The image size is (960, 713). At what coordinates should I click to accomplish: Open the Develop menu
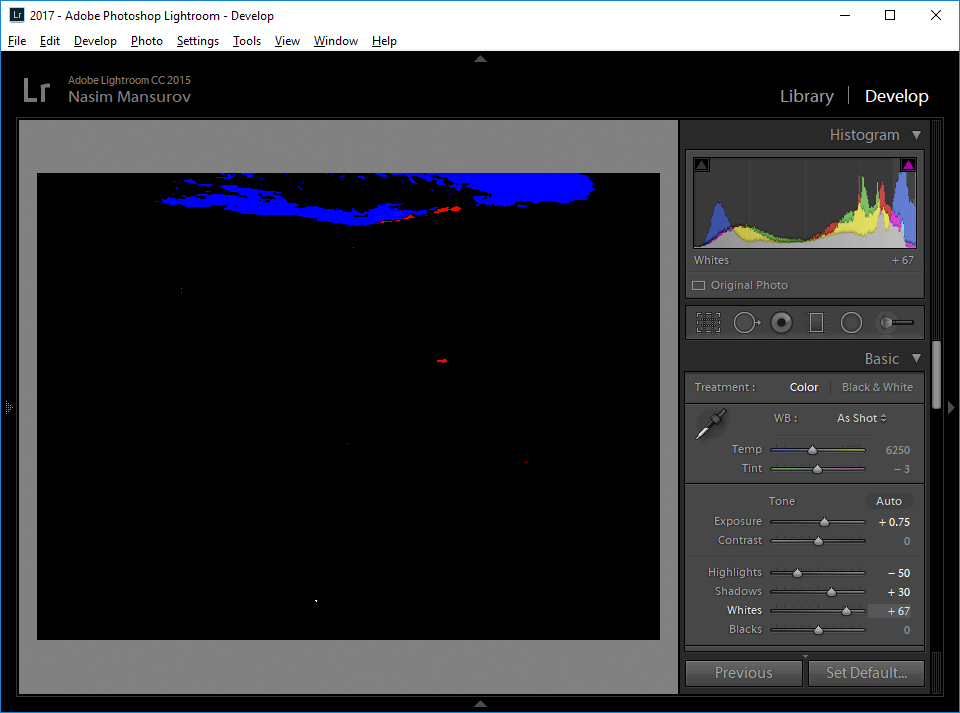tap(96, 41)
